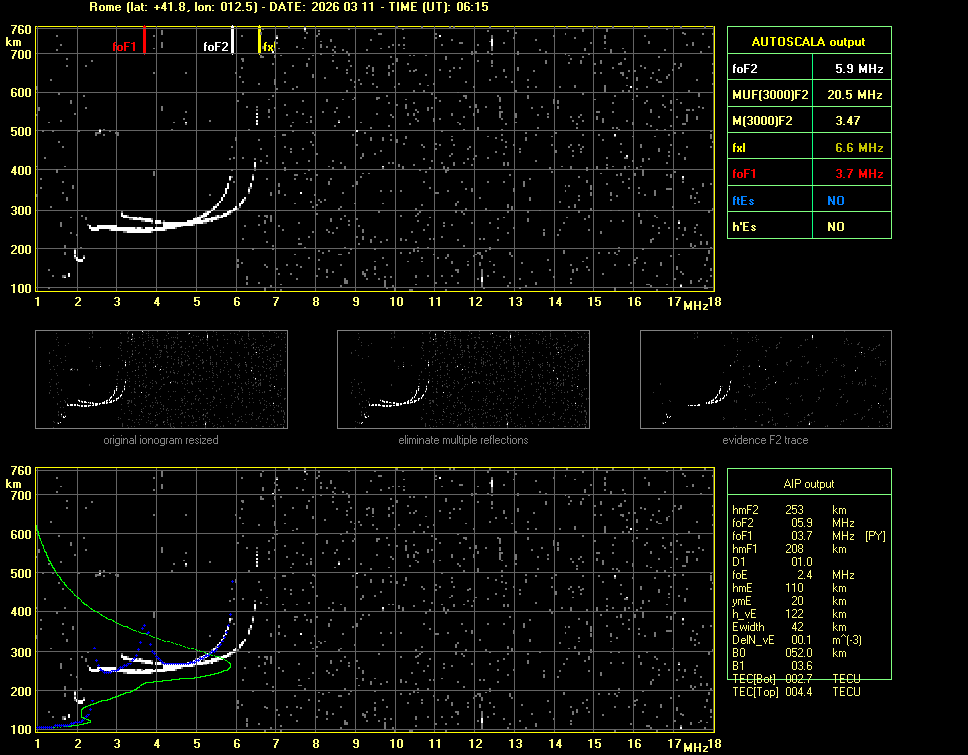Select the 'original ionogram resized' thumbnail
This screenshot has height=755, width=968.
click(x=161, y=380)
